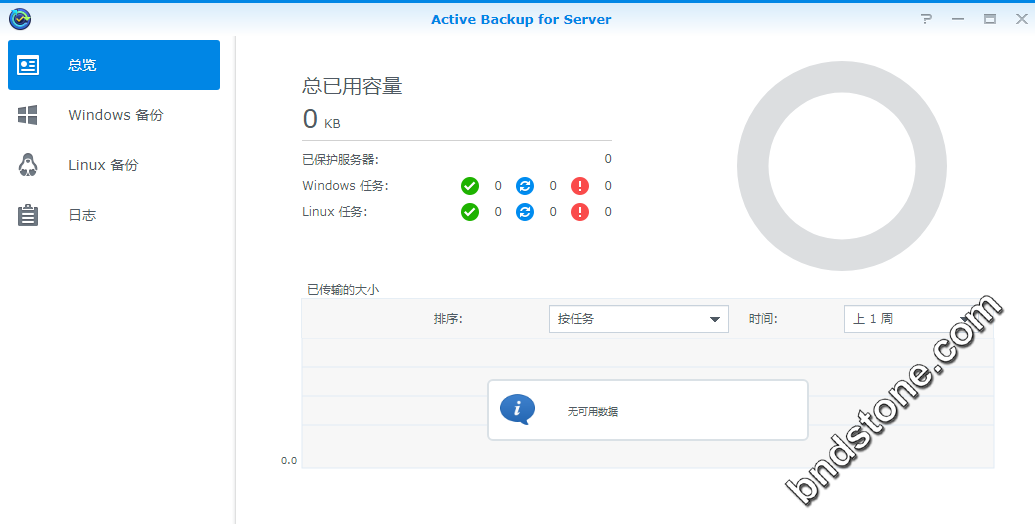Click green success icon in Windows 任务 row
The width and height of the screenshot is (1035, 524).
click(470, 186)
